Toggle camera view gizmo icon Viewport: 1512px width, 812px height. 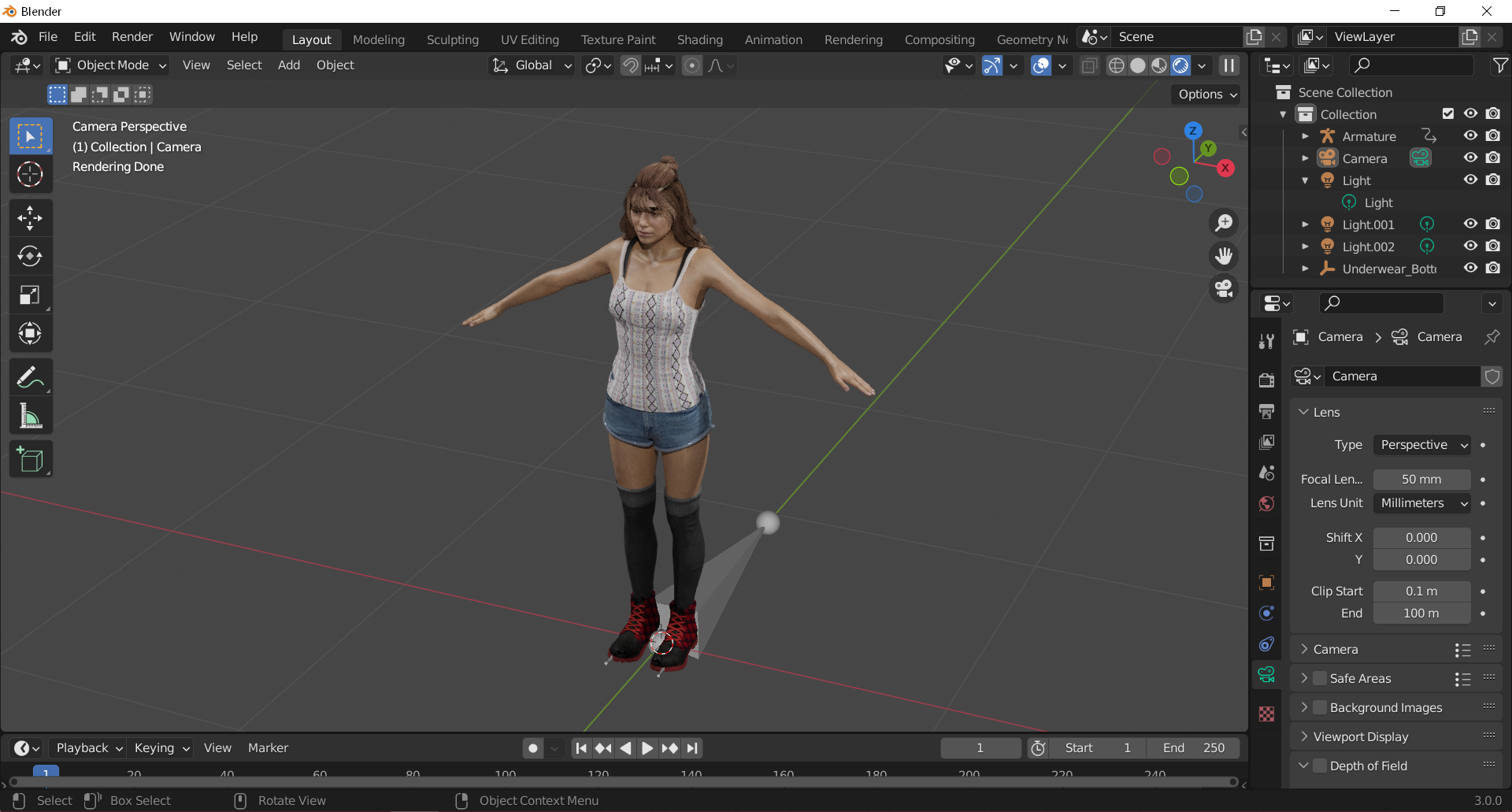point(1224,289)
